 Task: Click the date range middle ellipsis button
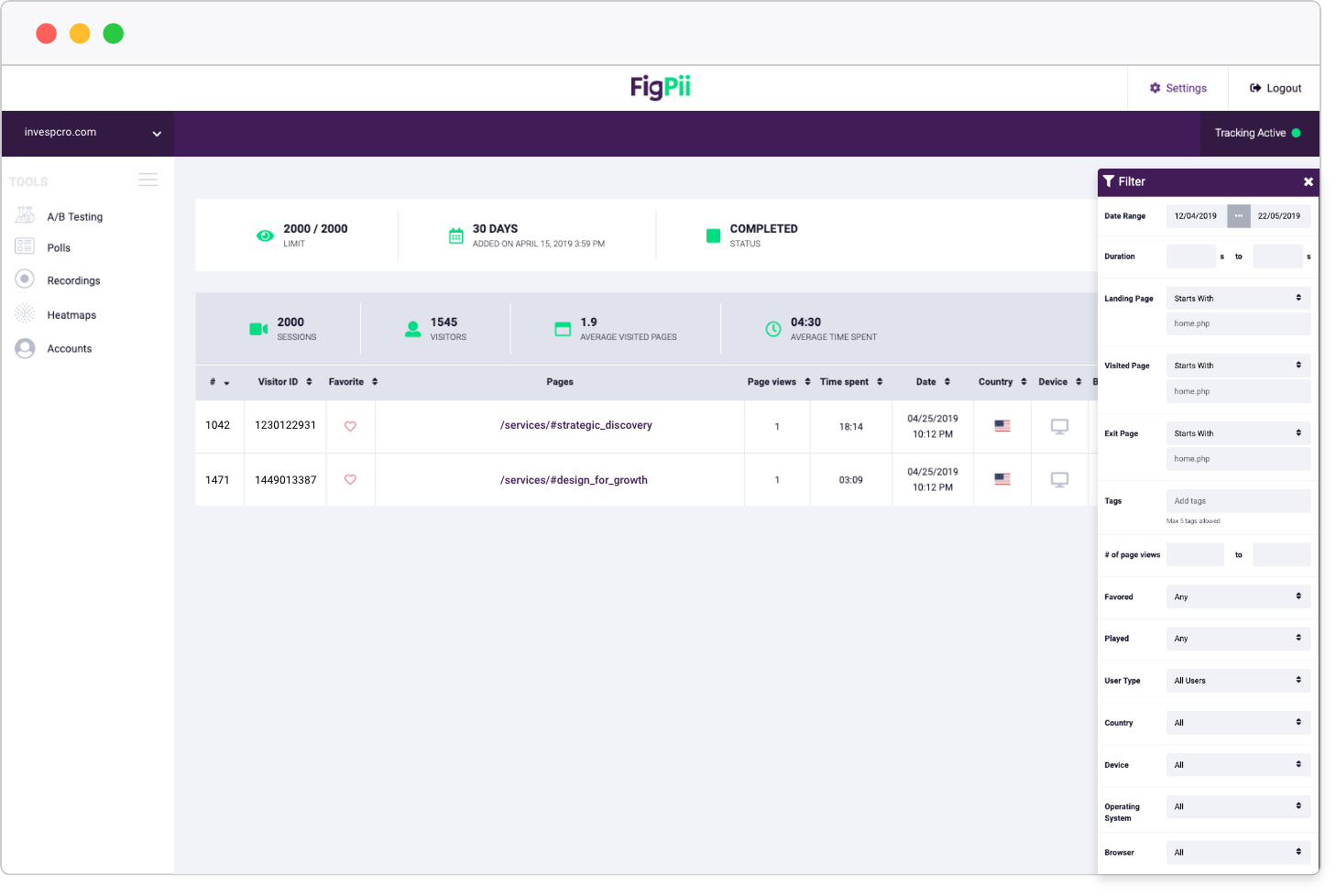tap(1239, 216)
